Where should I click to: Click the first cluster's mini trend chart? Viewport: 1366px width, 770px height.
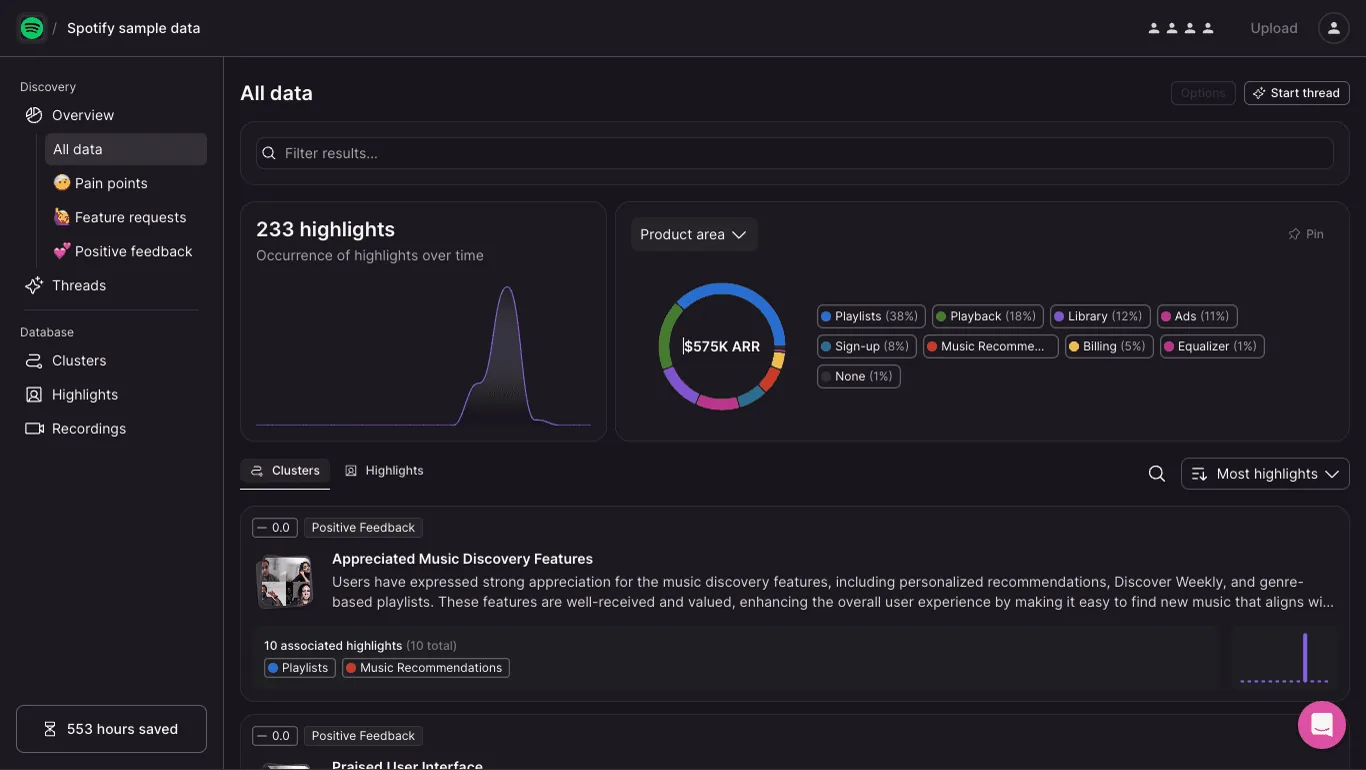click(x=1284, y=658)
